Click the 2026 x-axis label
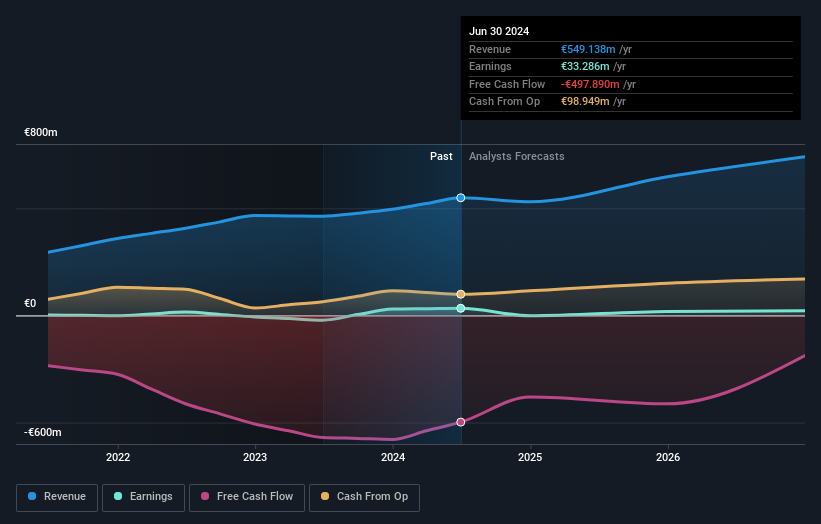Viewport: 821px width, 524px height. coord(668,457)
